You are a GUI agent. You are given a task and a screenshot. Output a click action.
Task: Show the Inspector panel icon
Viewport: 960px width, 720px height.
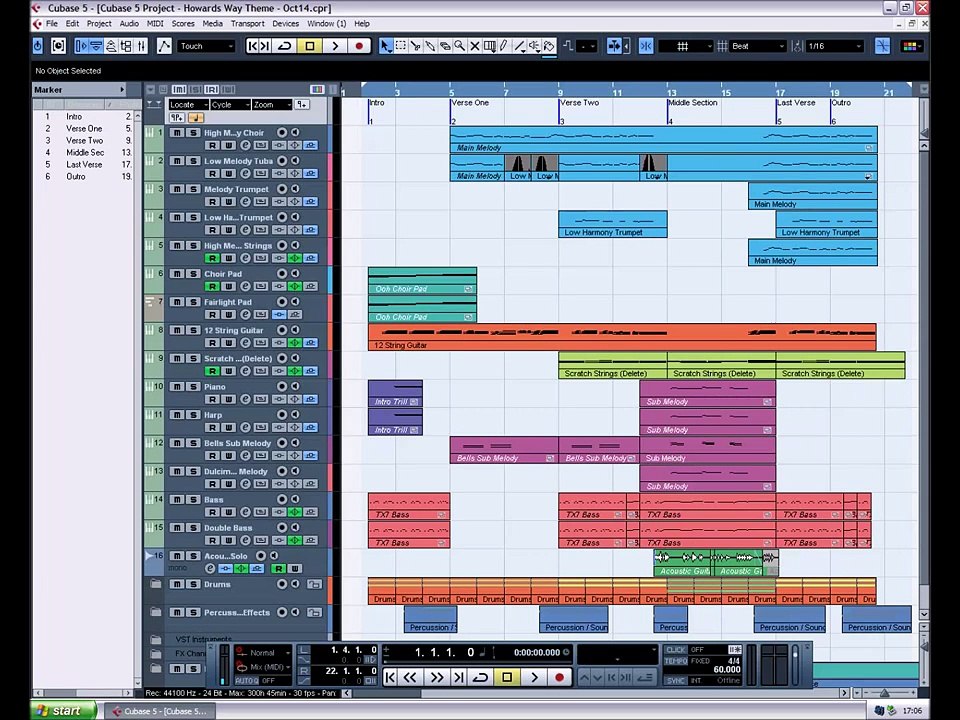81,46
